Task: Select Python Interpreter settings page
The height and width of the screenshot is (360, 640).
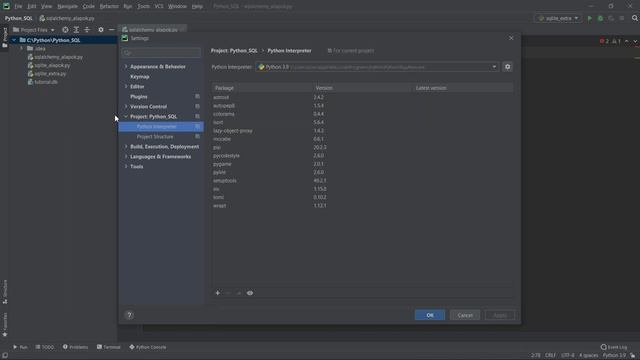Action: pyautogui.click(x=161, y=127)
